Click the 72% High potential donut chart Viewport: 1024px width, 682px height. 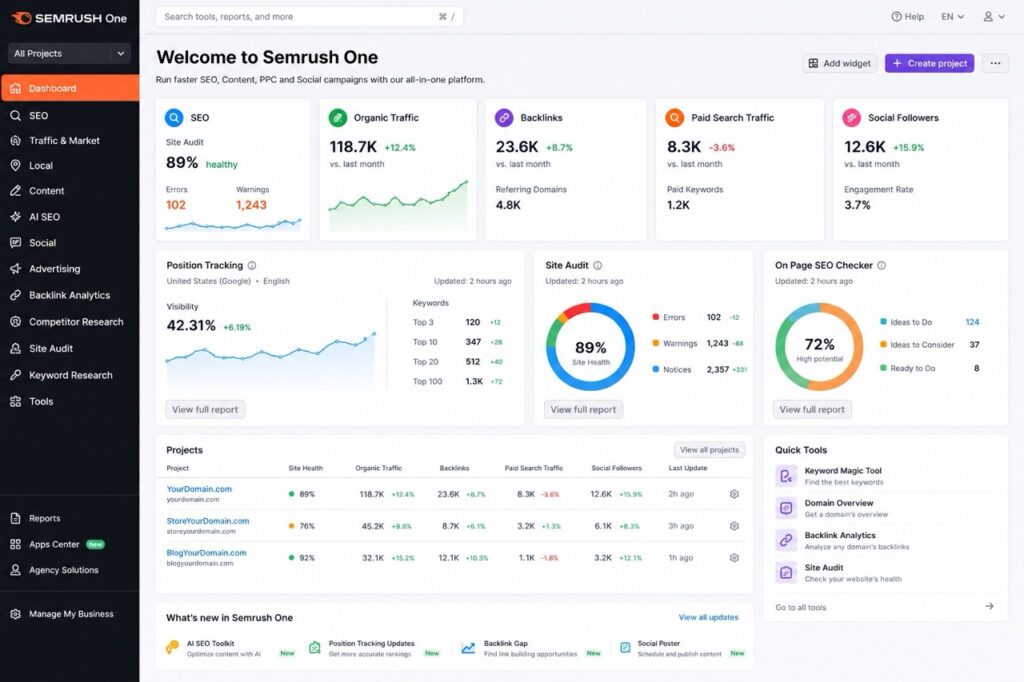pyautogui.click(x=819, y=347)
